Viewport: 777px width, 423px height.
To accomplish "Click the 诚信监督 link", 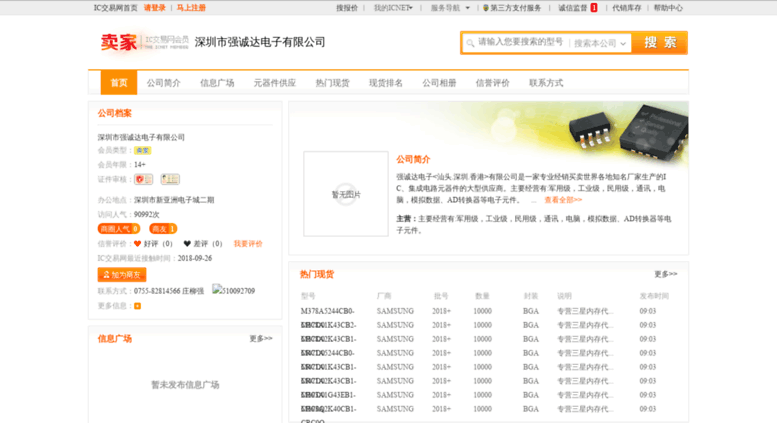I will coord(573,8).
